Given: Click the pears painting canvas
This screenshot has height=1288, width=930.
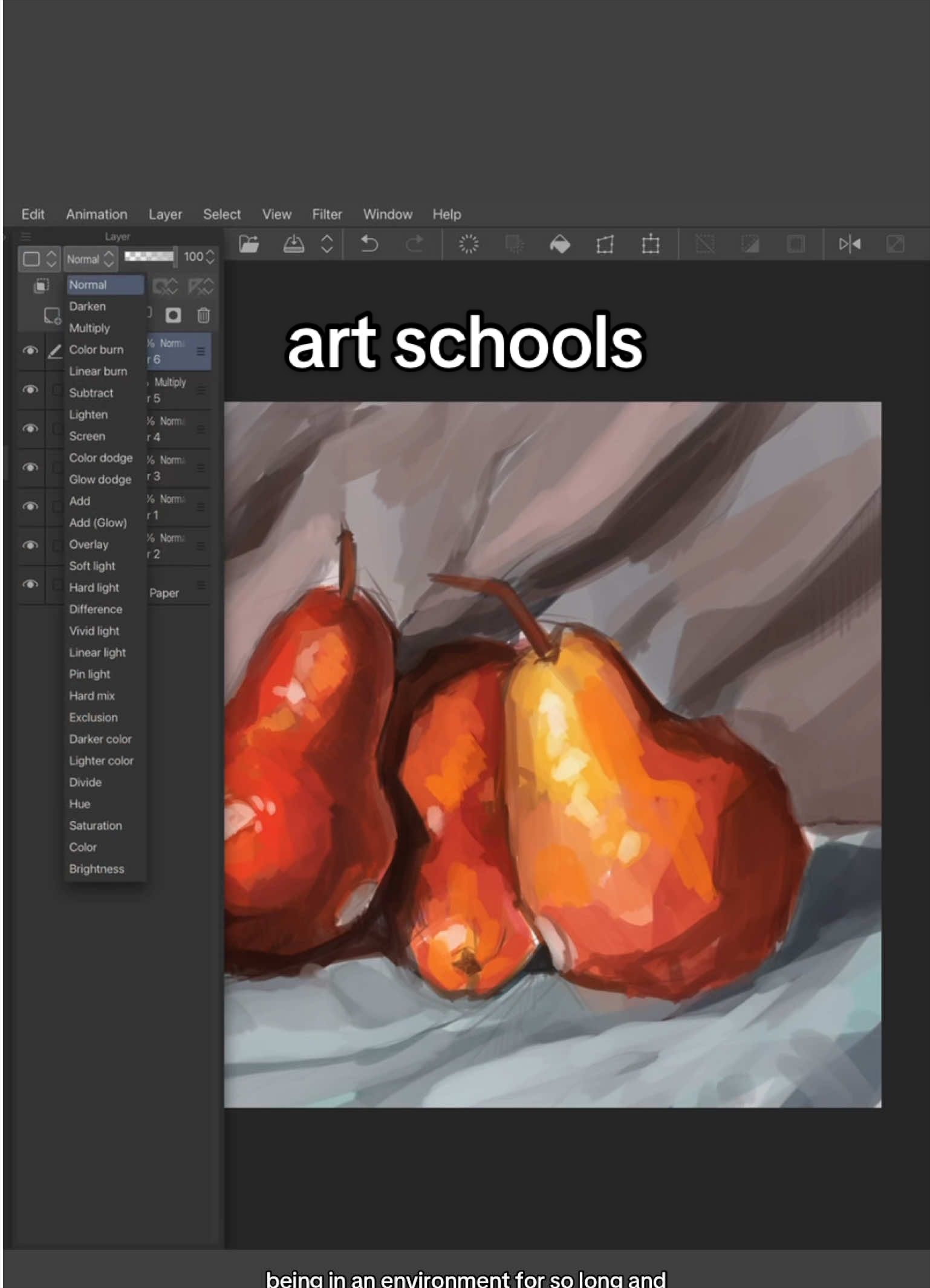Looking at the screenshot, I should [x=553, y=754].
